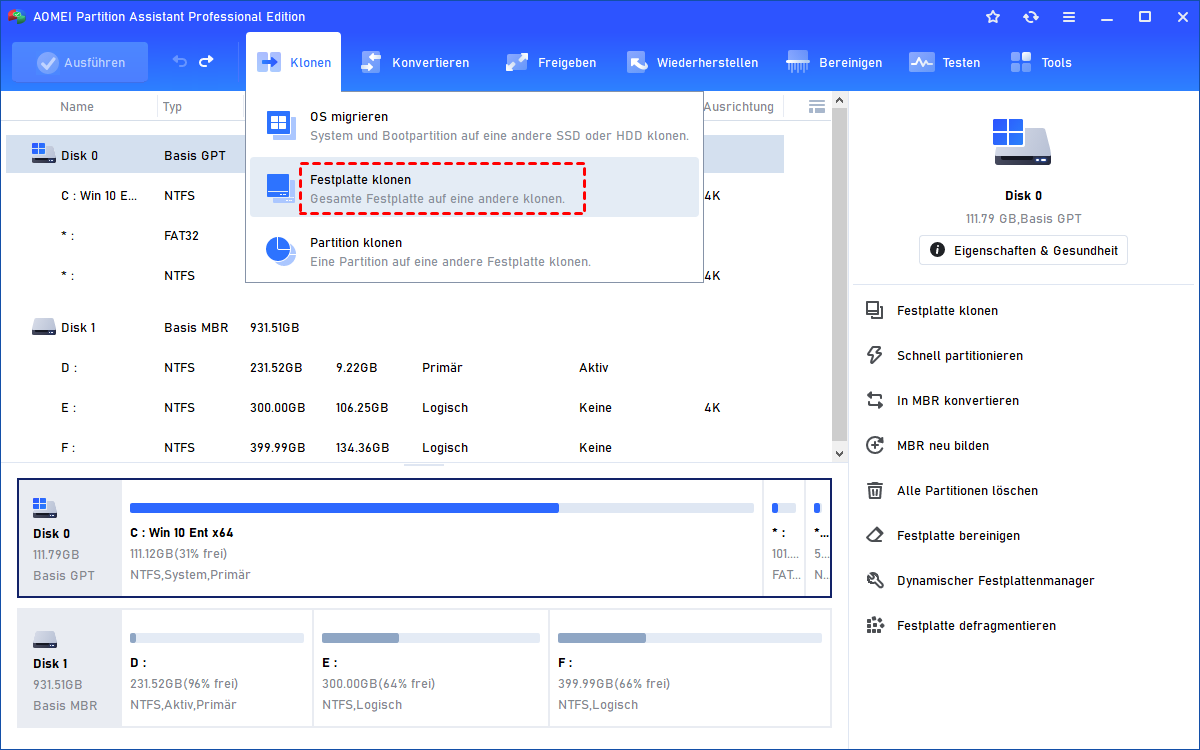This screenshot has width=1200, height=750.
Task: Click the undo arrow icon
Action: coord(180,62)
